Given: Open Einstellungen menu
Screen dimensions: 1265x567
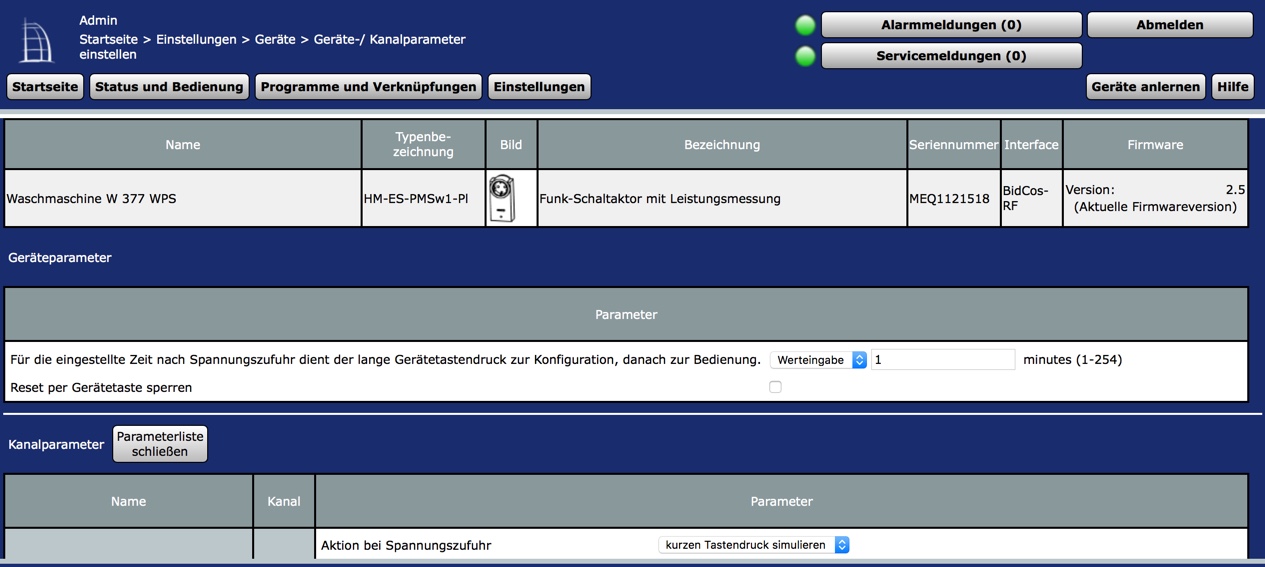Looking at the screenshot, I should tap(539, 87).
